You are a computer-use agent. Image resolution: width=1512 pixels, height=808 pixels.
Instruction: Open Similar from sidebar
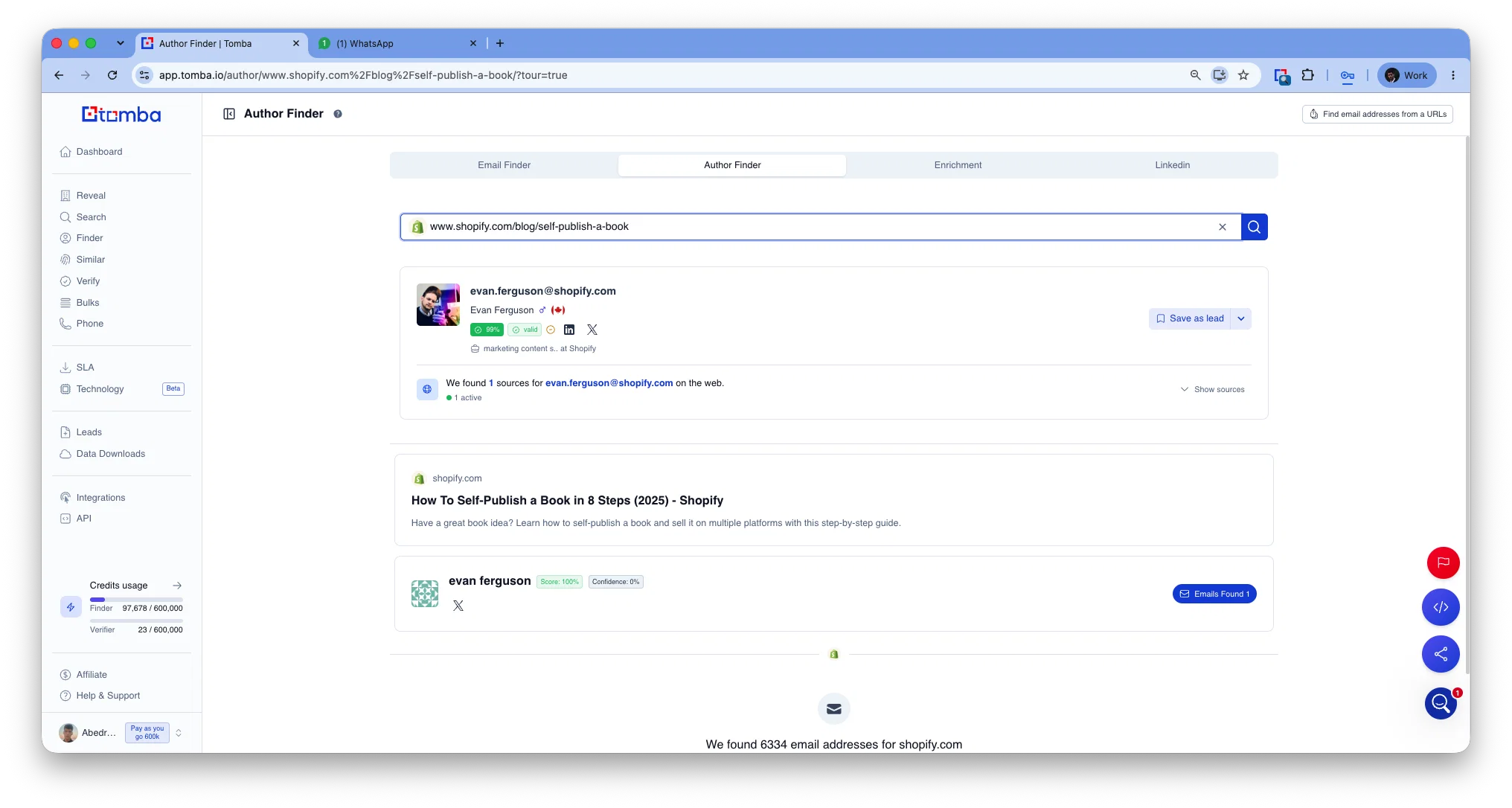coord(90,260)
